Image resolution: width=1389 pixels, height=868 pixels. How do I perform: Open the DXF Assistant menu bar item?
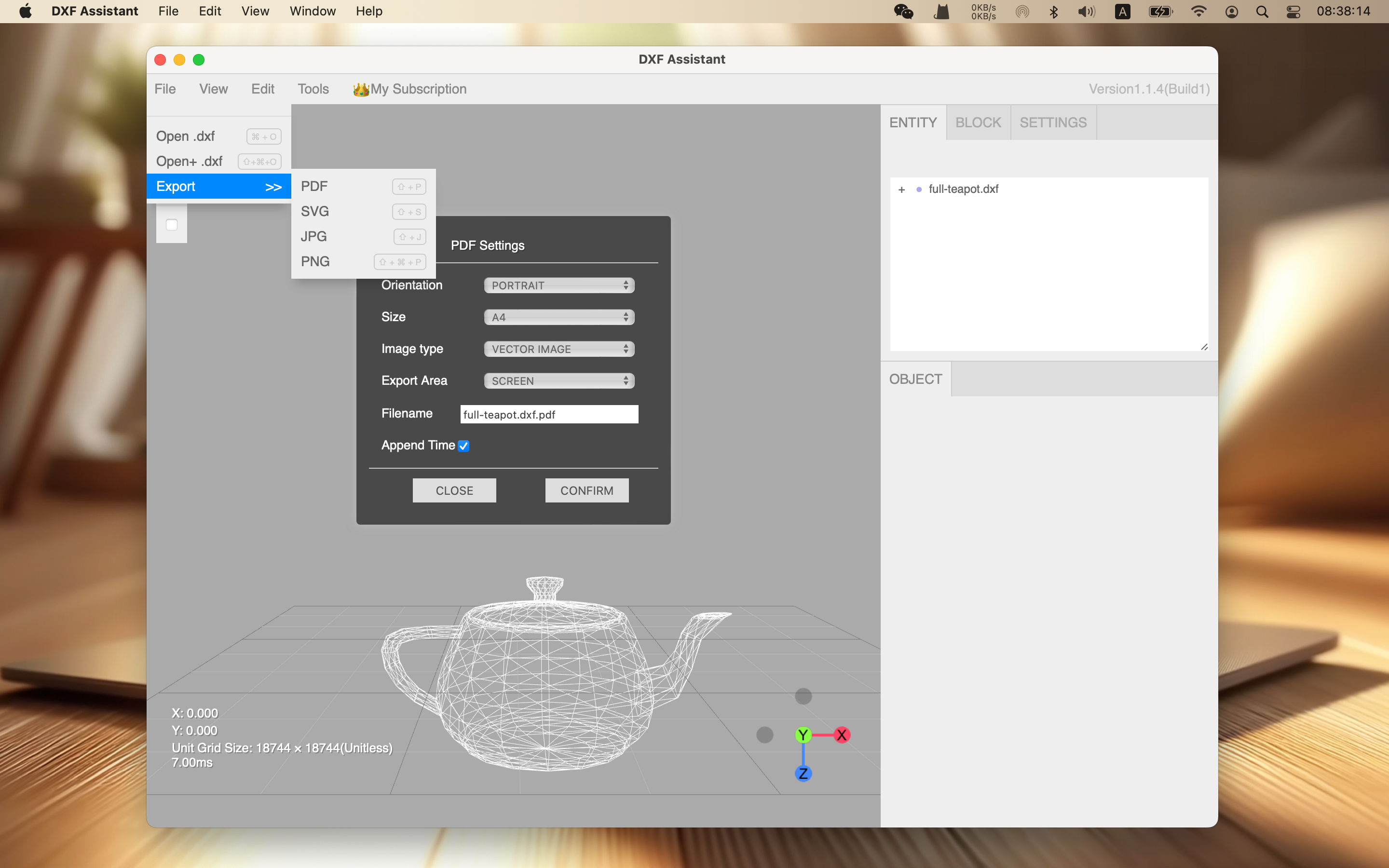coord(95,12)
